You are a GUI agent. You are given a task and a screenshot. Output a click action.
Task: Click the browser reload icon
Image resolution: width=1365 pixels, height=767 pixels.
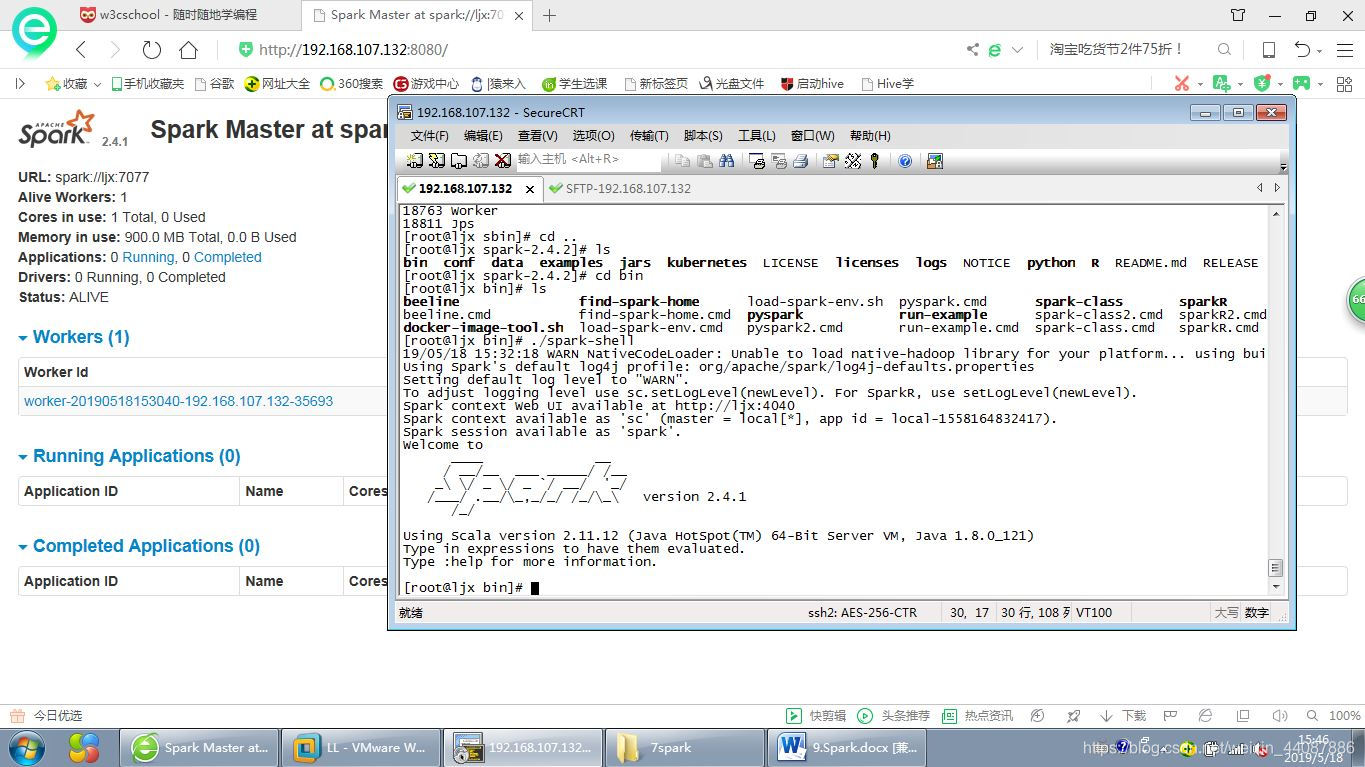pos(152,49)
